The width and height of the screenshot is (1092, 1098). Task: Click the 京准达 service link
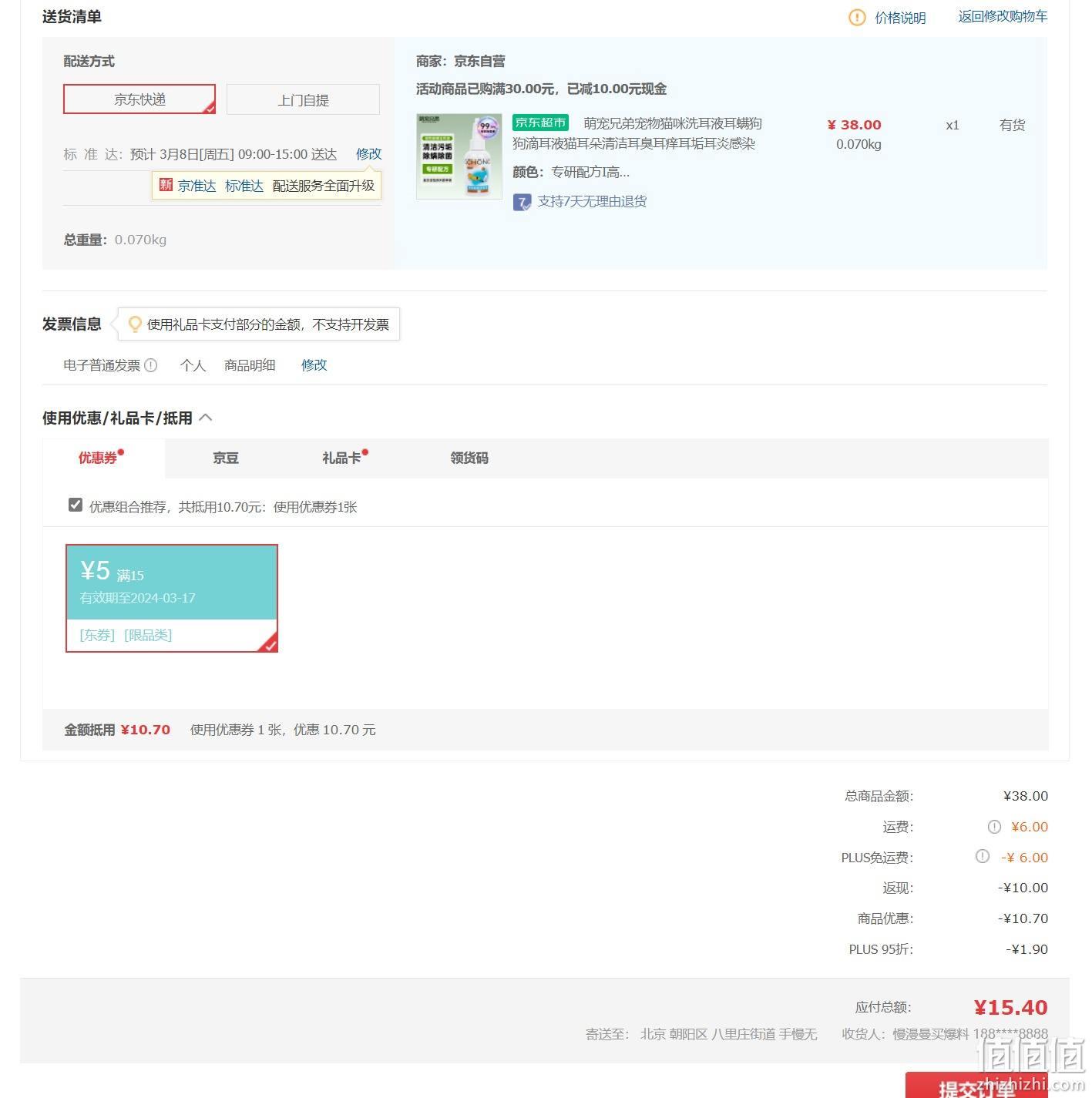tap(197, 186)
